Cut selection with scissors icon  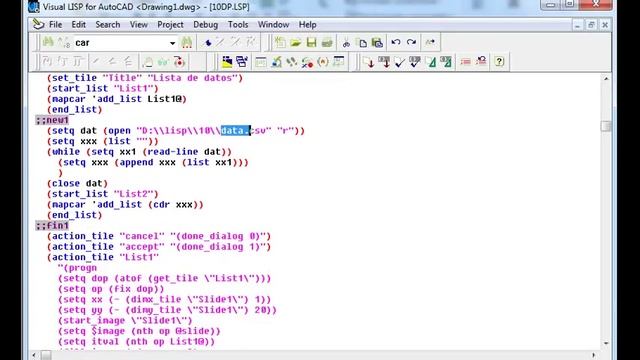point(346,42)
